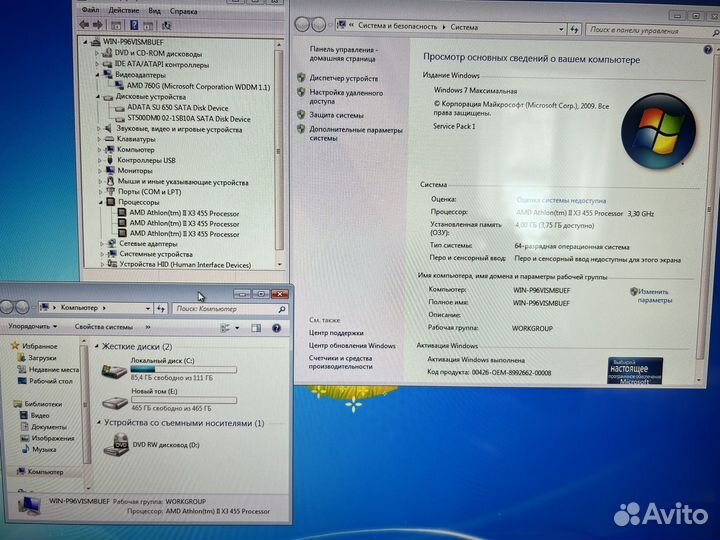Click the scan for hardware changes toolbar icon
This screenshot has width=720, height=540.
166,26
